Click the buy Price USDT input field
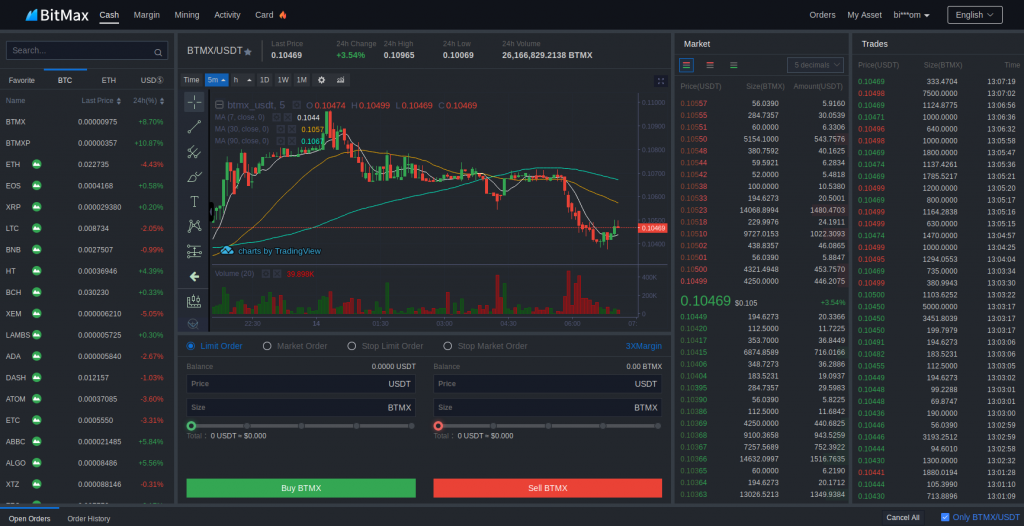Image resolution: width=1024 pixels, height=526 pixels. [301, 384]
